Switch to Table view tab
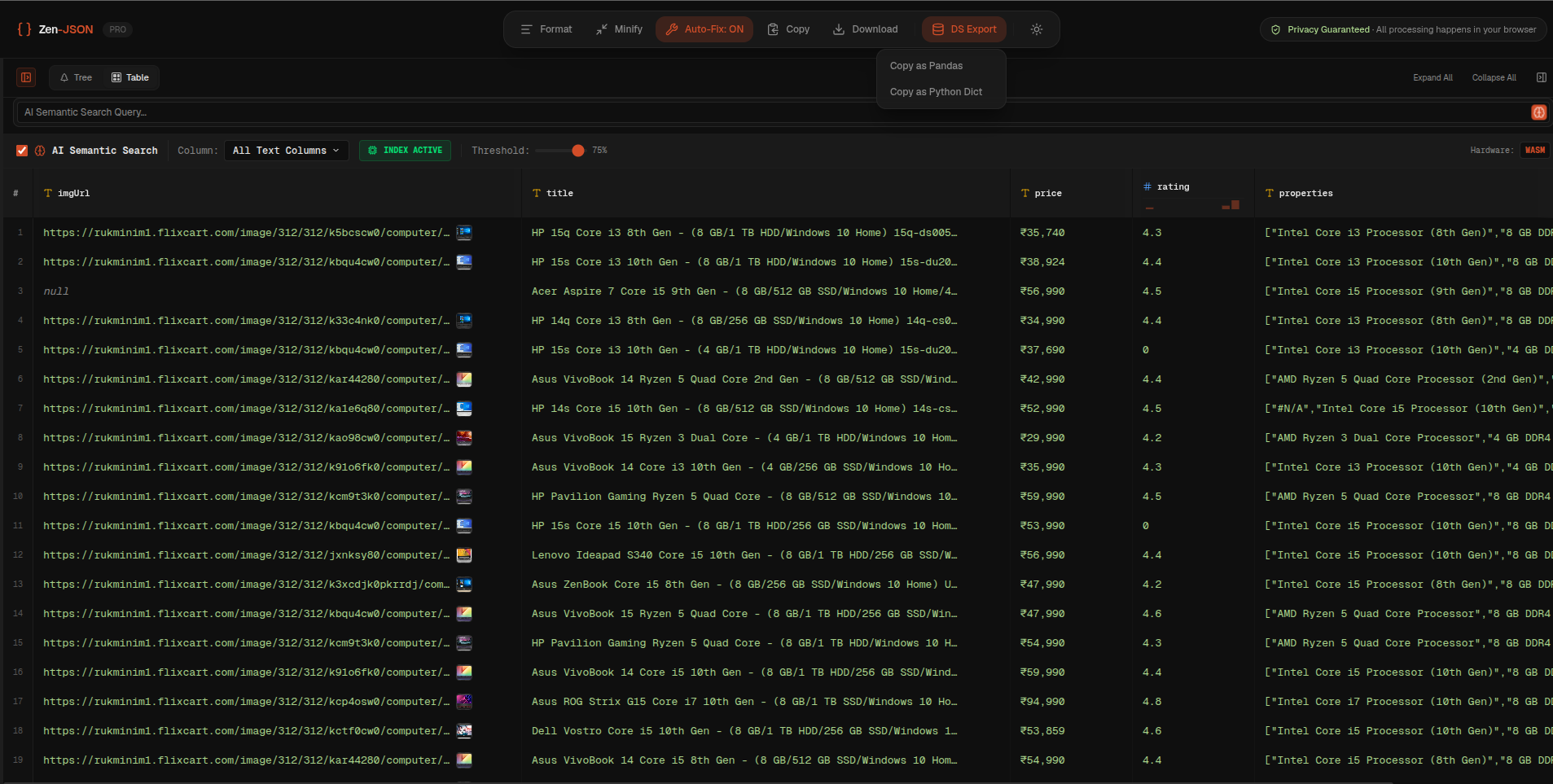 point(130,77)
